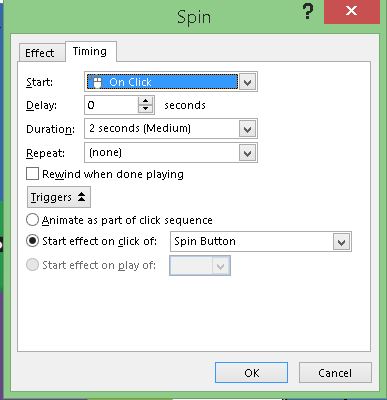
Task: Expand the Spin Button trigger dropdown
Action: click(x=341, y=242)
